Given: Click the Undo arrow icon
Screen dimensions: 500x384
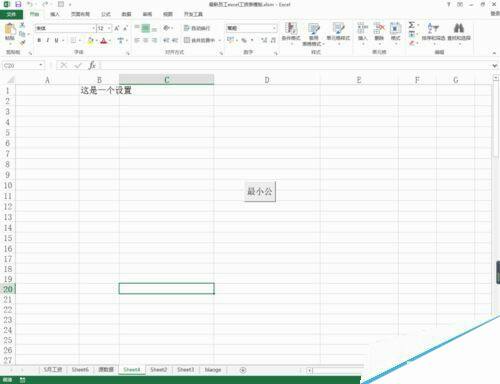Looking at the screenshot, I should 30,4.
